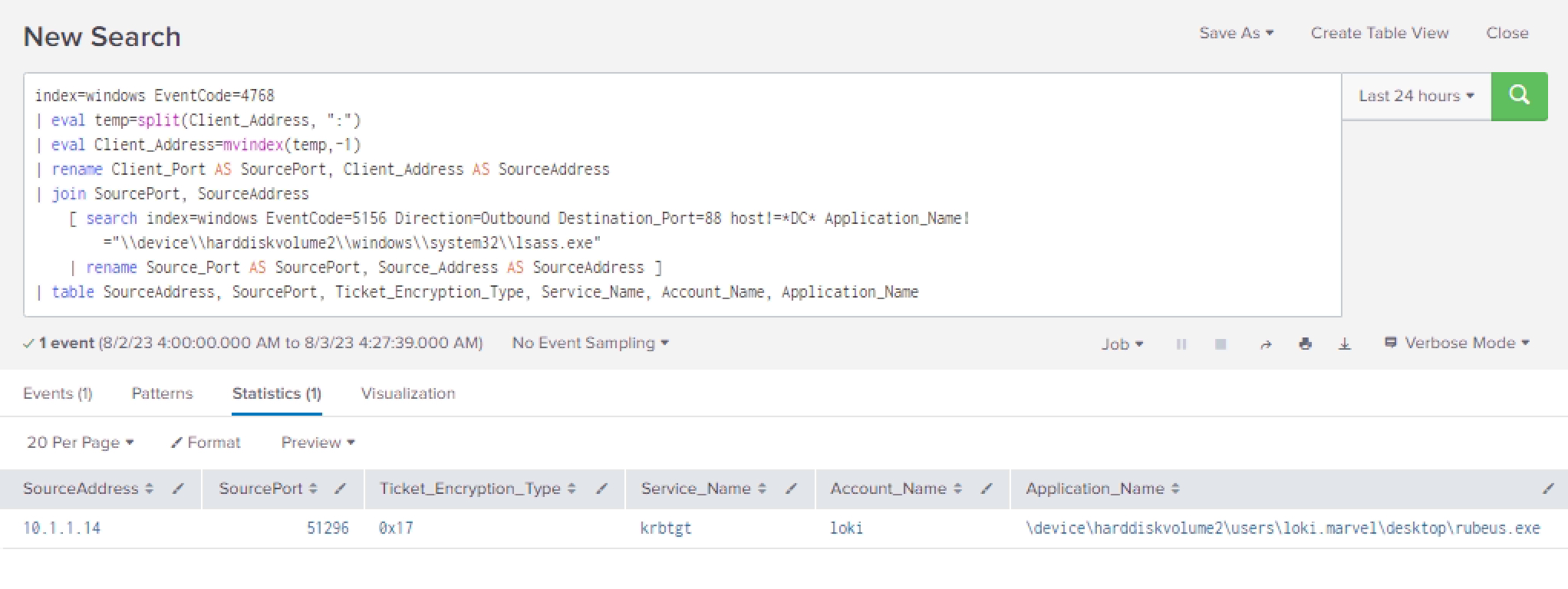This screenshot has height=589, width=1568.
Task: Edit the Application_Name column pencil icon
Action: coord(1548,489)
